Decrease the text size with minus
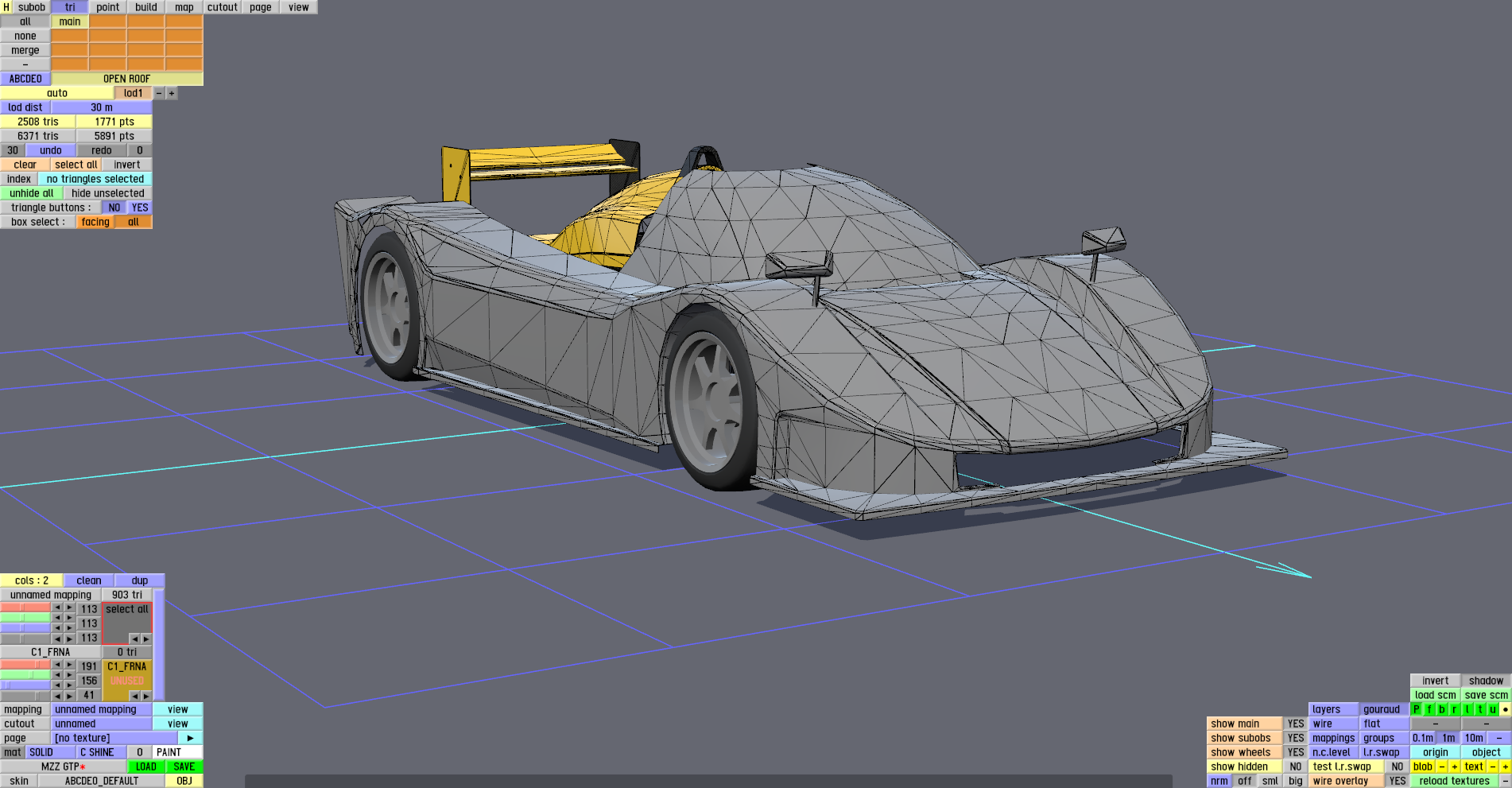This screenshot has height=788, width=1512. (x=1493, y=767)
